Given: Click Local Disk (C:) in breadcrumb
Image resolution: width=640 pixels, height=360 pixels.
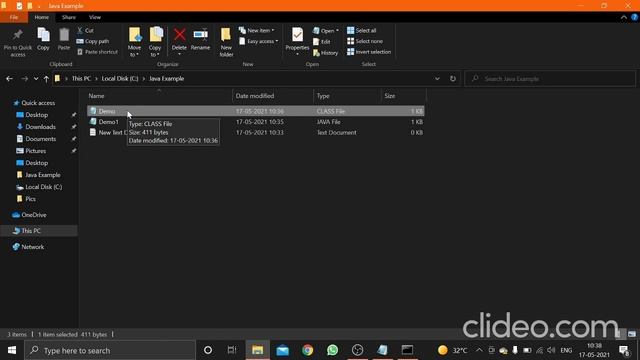Looking at the screenshot, I should tap(120, 78).
